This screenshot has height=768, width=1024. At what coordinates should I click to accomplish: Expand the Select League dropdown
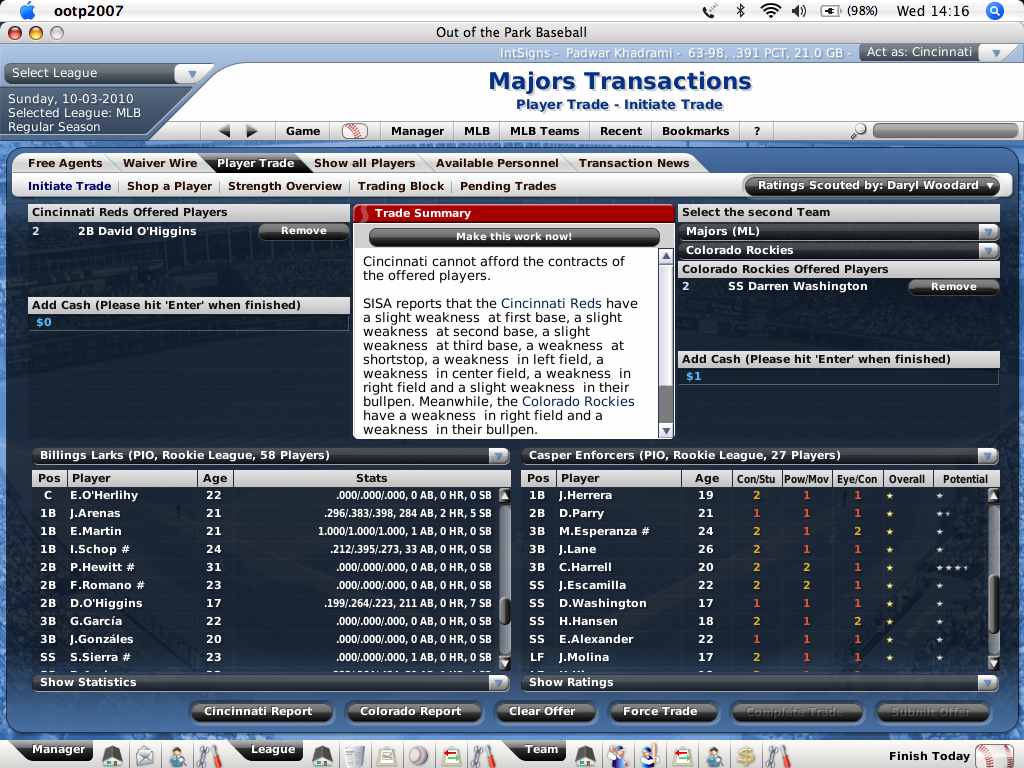192,74
